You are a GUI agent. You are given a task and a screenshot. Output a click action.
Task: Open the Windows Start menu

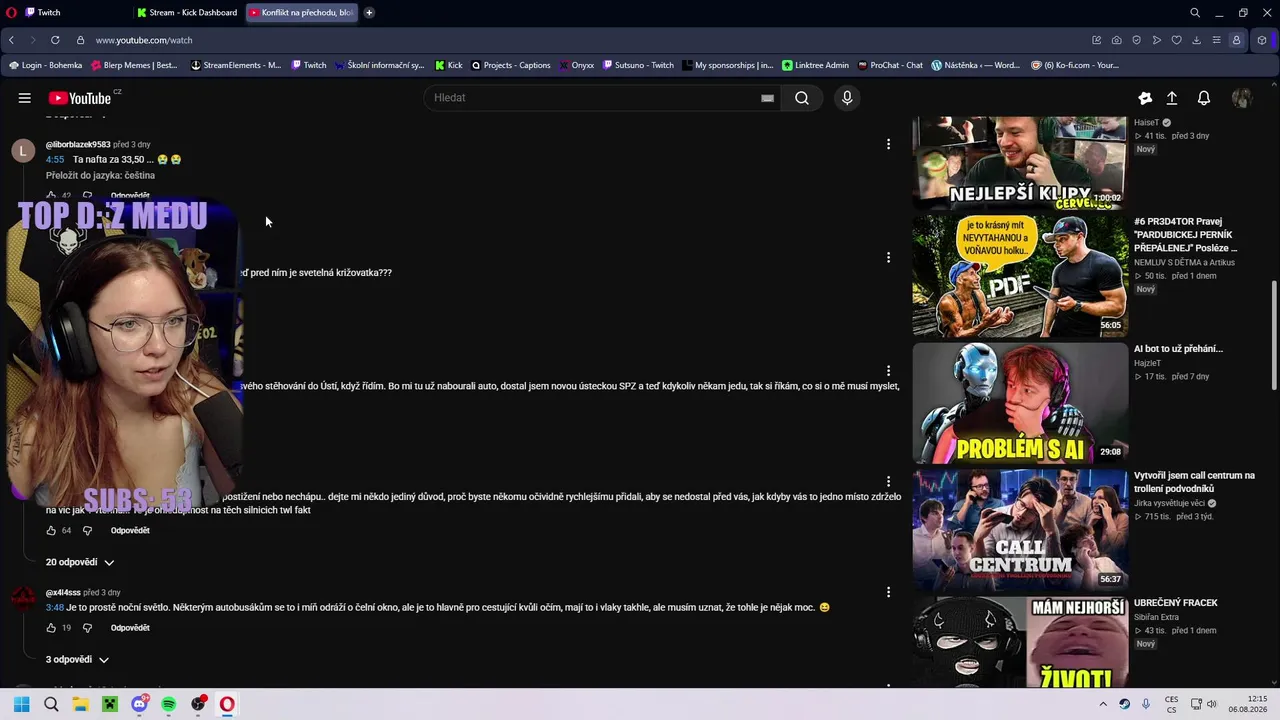click(21, 704)
